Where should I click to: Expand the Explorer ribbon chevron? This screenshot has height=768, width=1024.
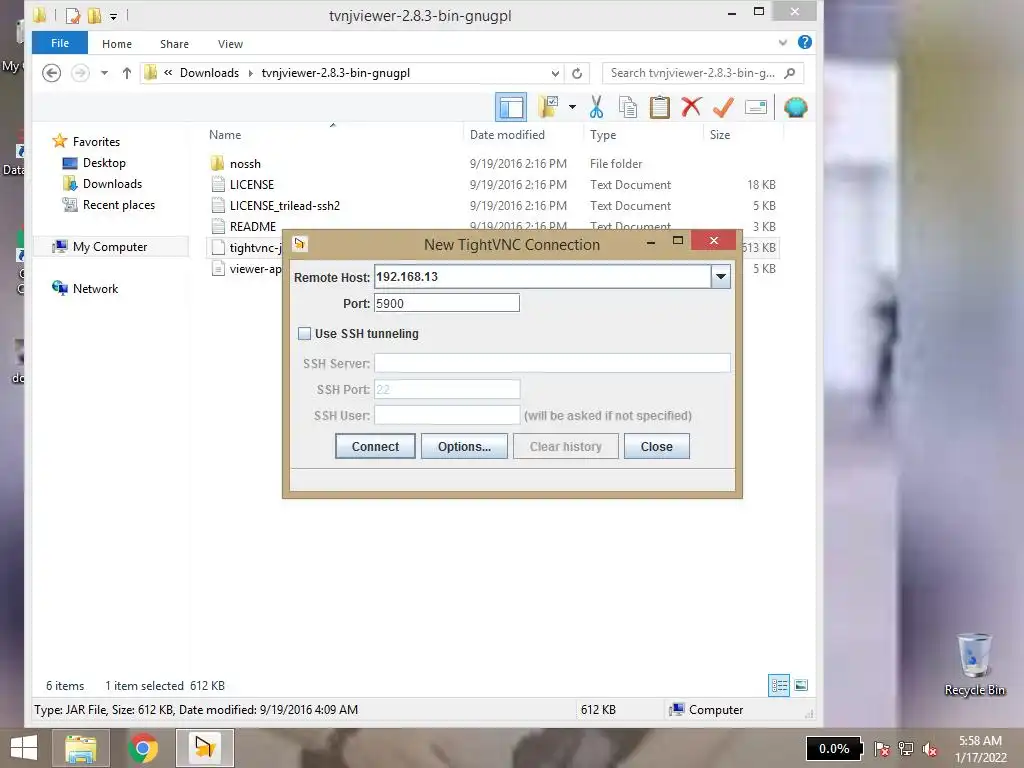[782, 43]
